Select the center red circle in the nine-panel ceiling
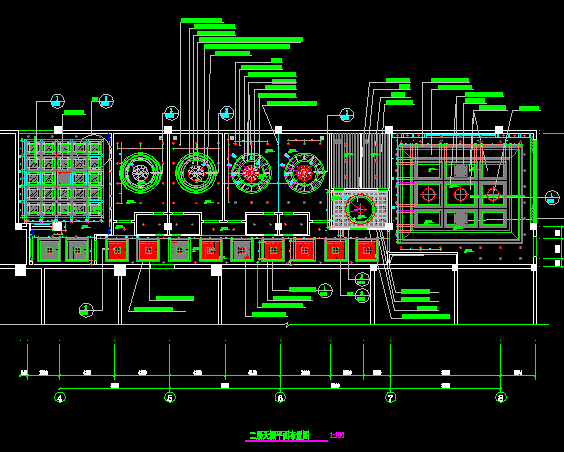This screenshot has height=452, width=564. 461,194
